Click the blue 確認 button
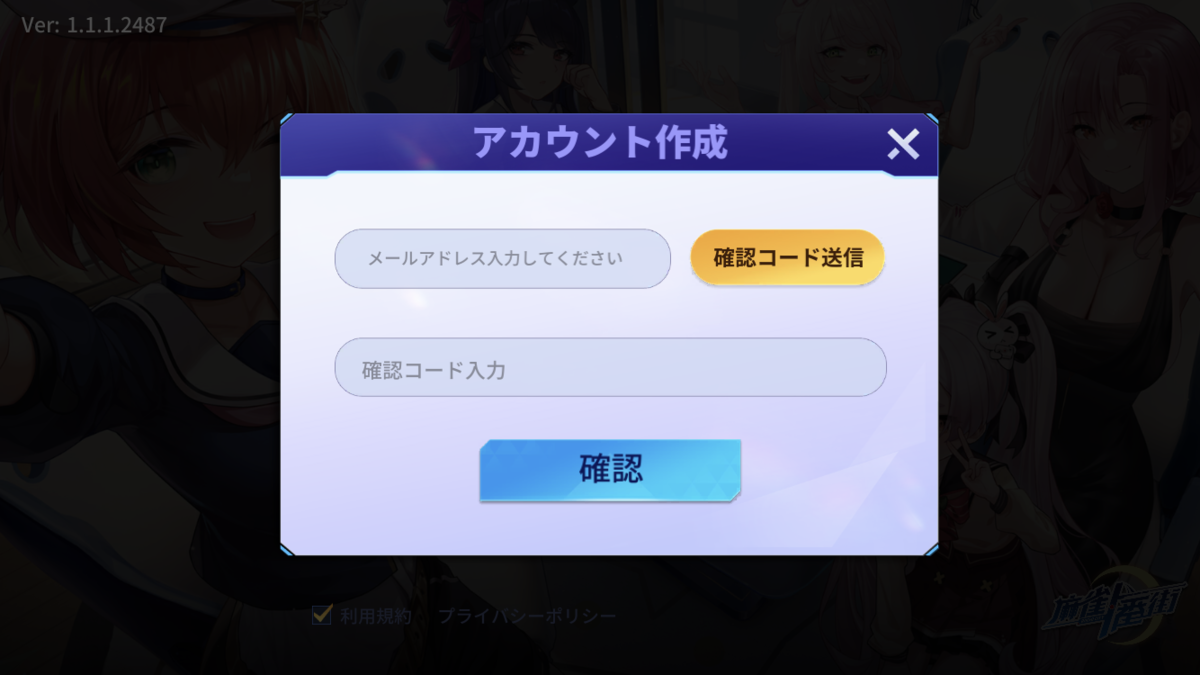The image size is (1200, 675). (x=610, y=470)
